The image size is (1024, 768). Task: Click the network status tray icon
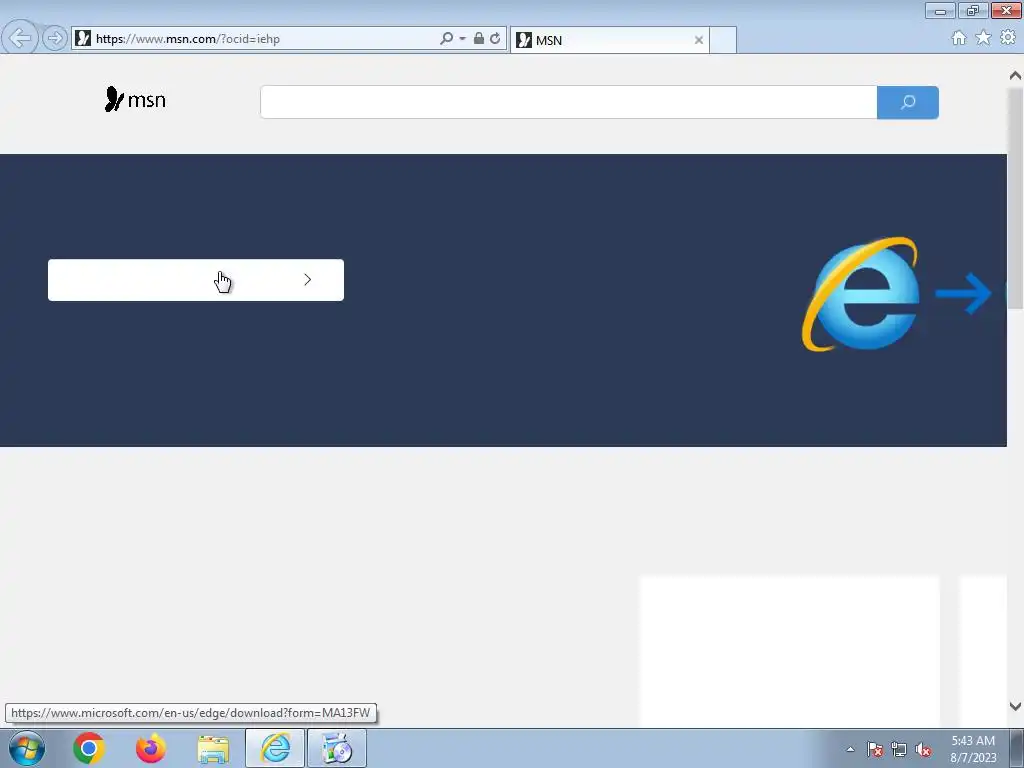click(x=899, y=749)
